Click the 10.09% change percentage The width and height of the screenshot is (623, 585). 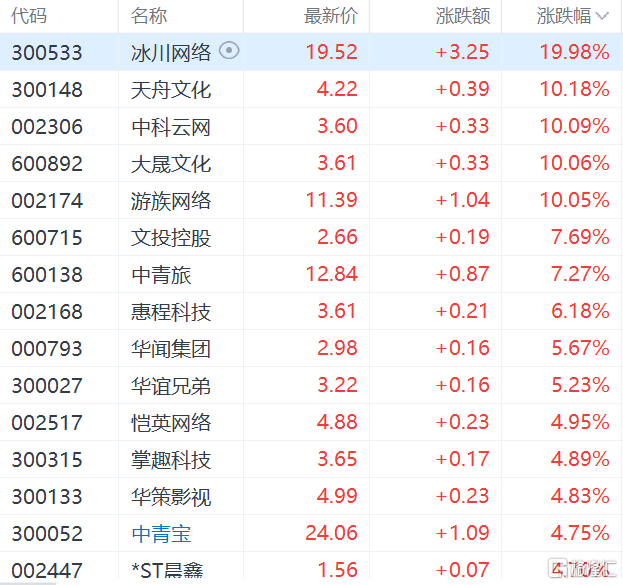pyautogui.click(x=575, y=126)
